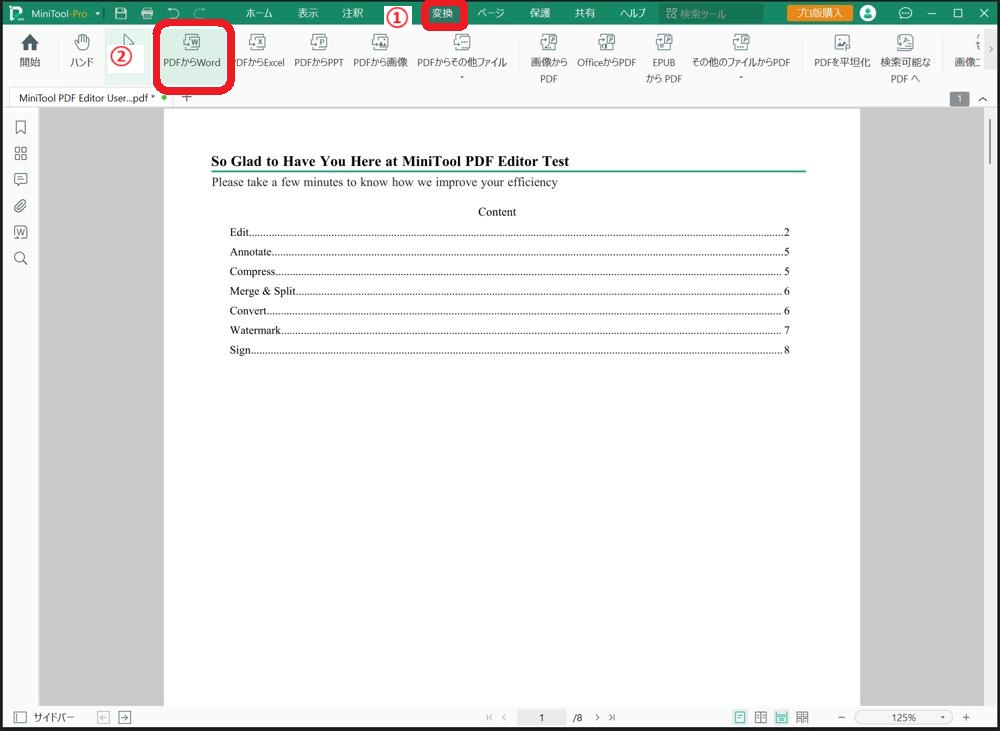Click the next view right-arrow box icon

pos(125,717)
